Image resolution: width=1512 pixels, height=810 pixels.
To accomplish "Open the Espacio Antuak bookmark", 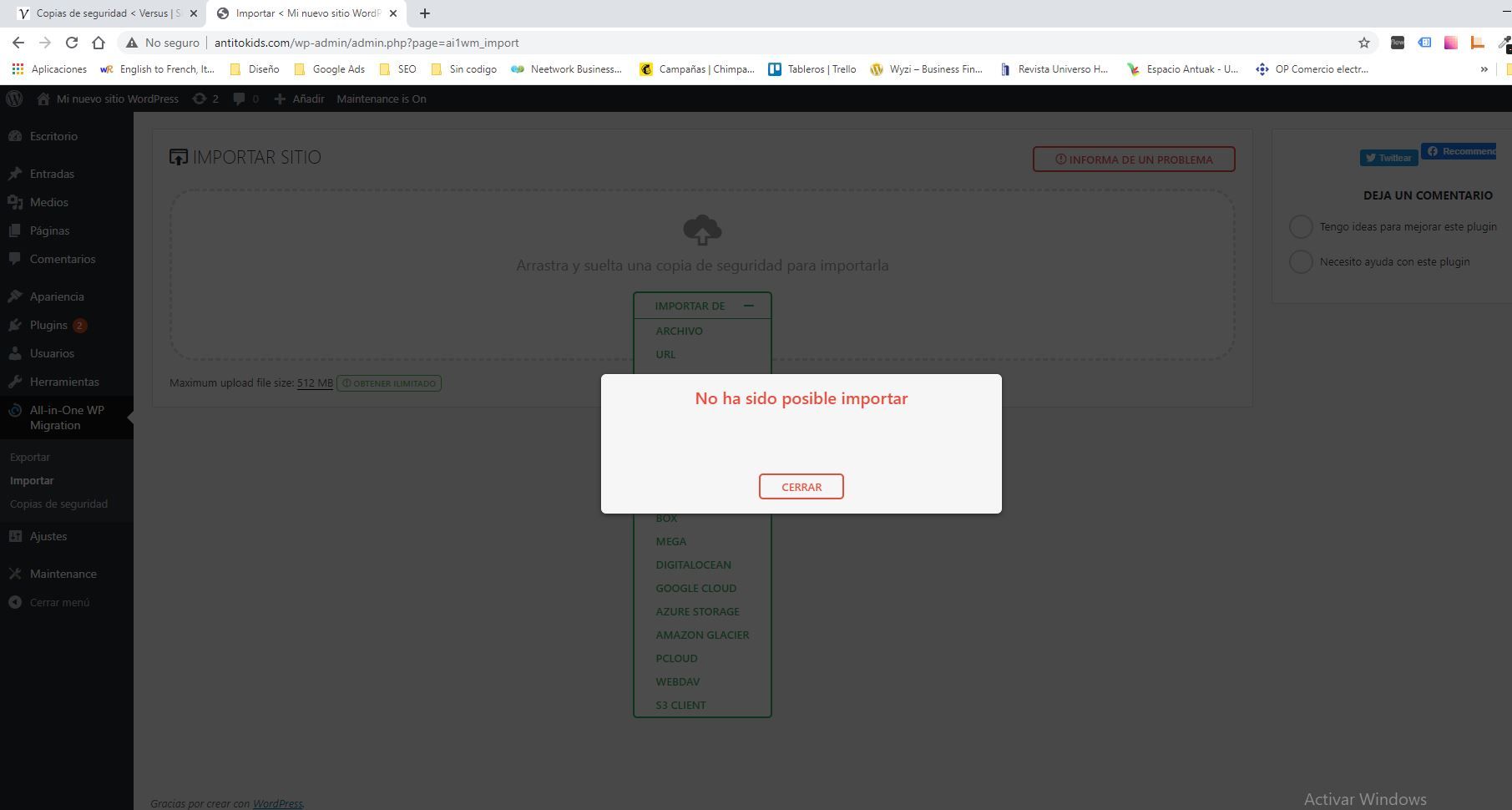I will (x=1183, y=69).
